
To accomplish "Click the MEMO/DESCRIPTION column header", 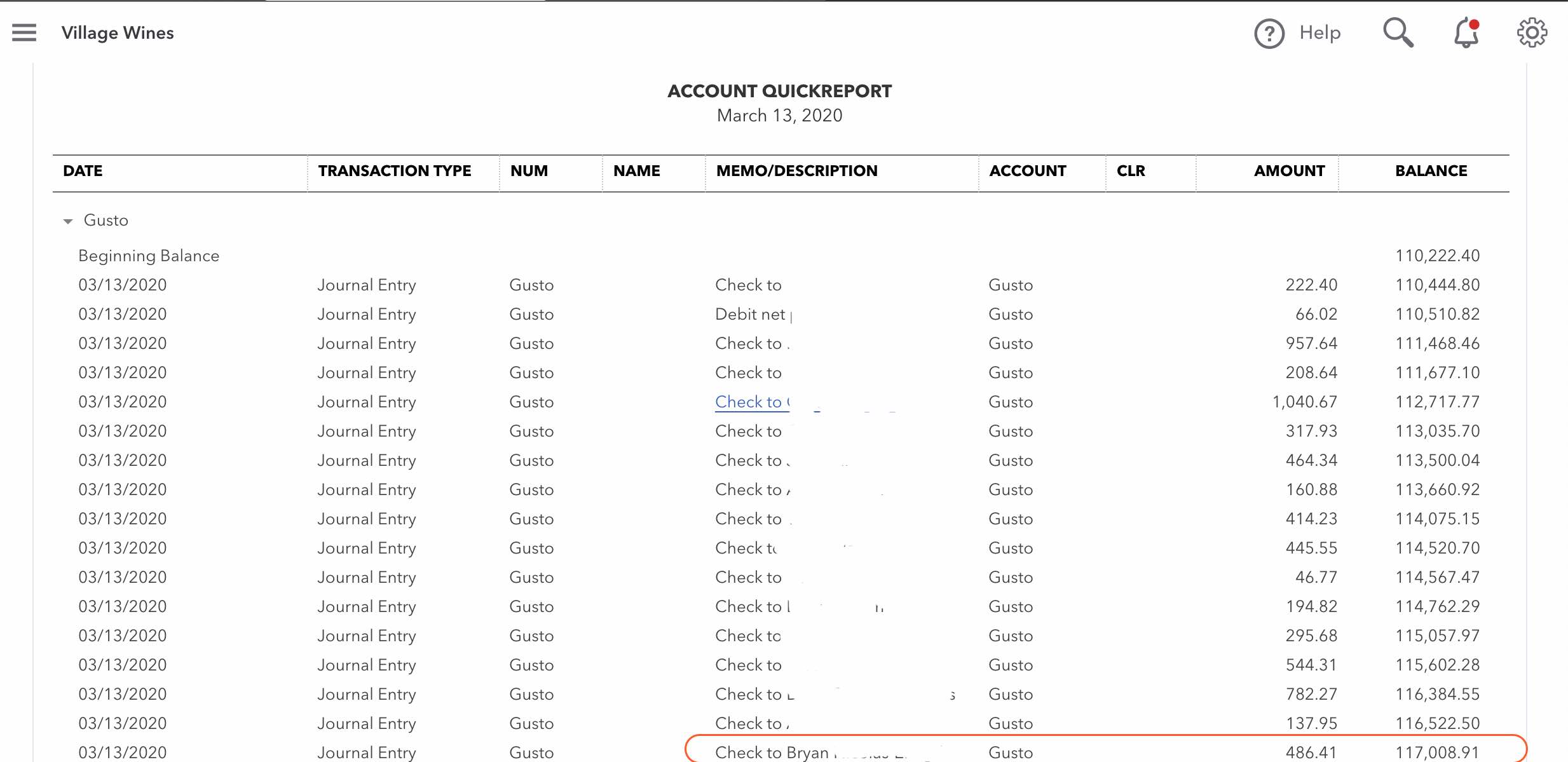I will 797,171.
